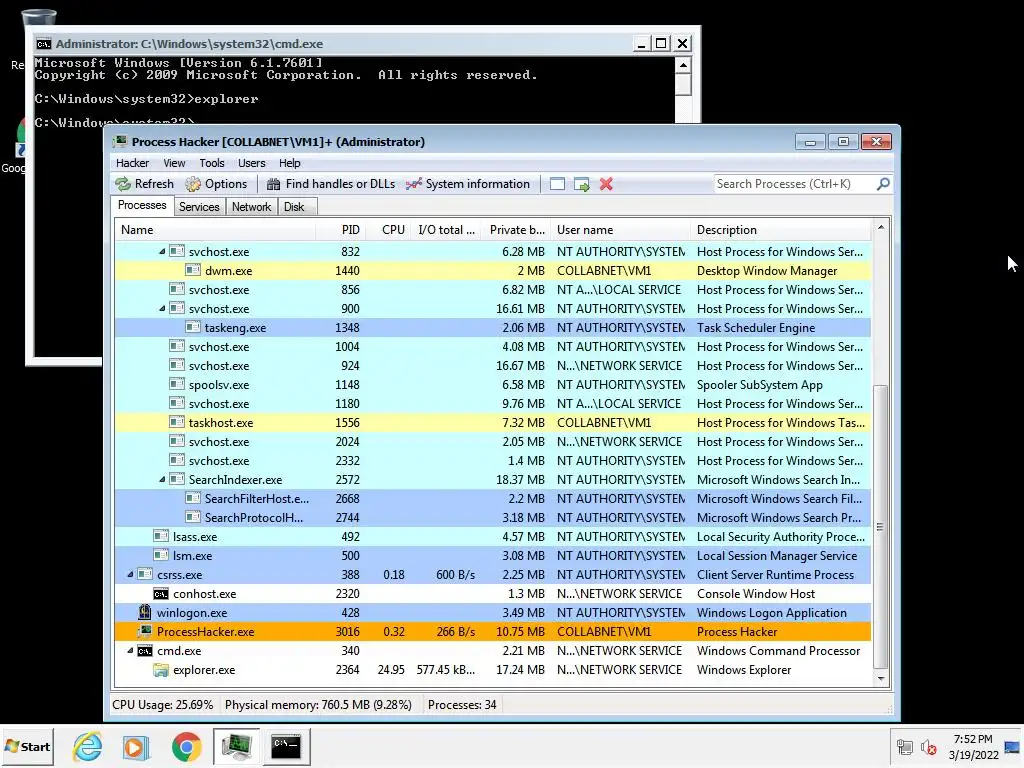Viewport: 1024px width, 768px height.
Task: Click the network tray icon
Action: 904,746
